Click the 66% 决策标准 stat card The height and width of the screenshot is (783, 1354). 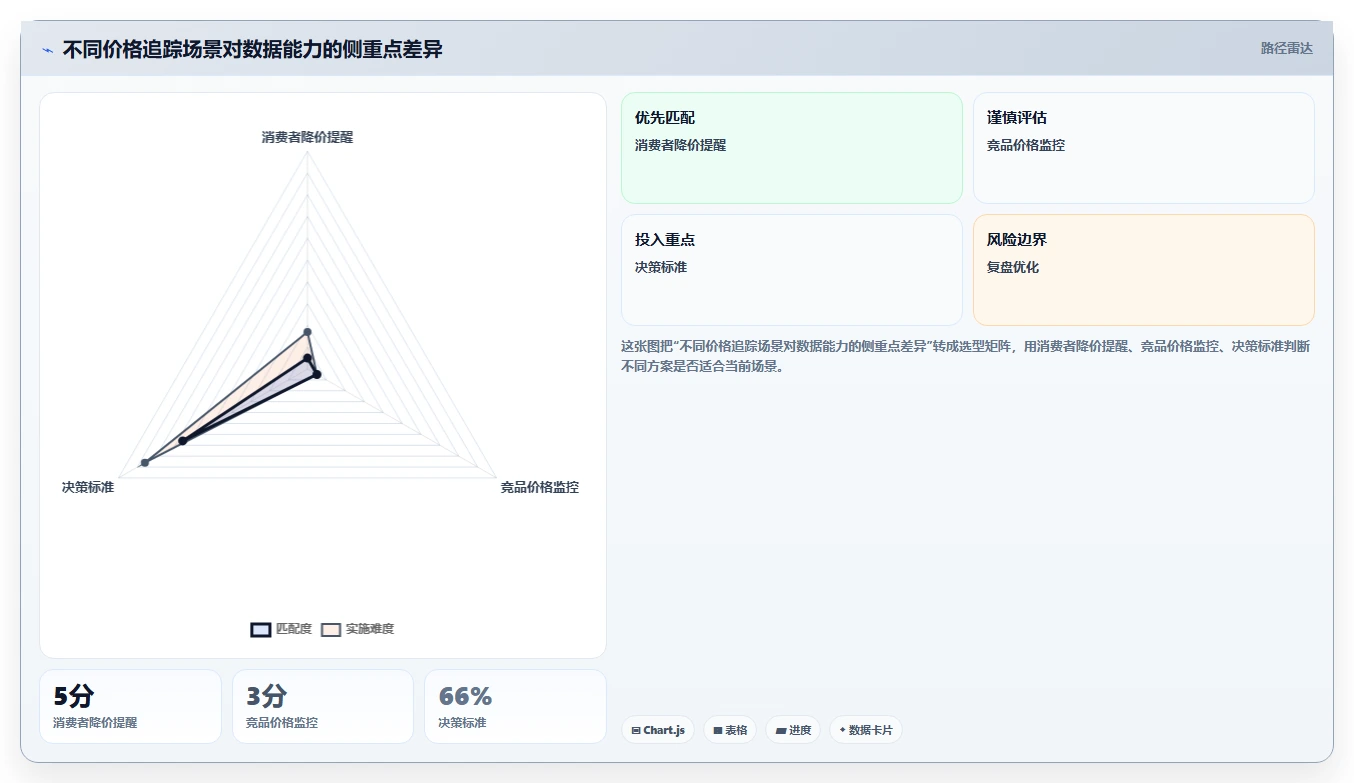point(515,706)
